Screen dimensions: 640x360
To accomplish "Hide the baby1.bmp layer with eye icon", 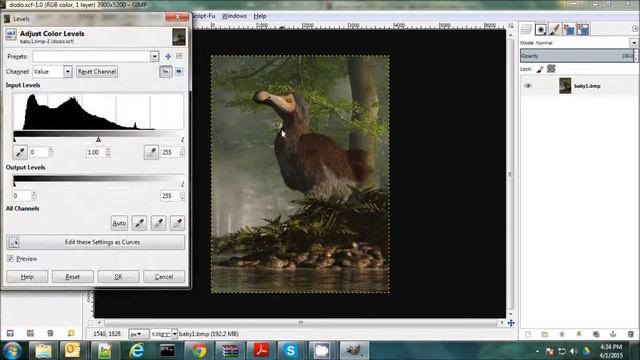I will [x=528, y=86].
